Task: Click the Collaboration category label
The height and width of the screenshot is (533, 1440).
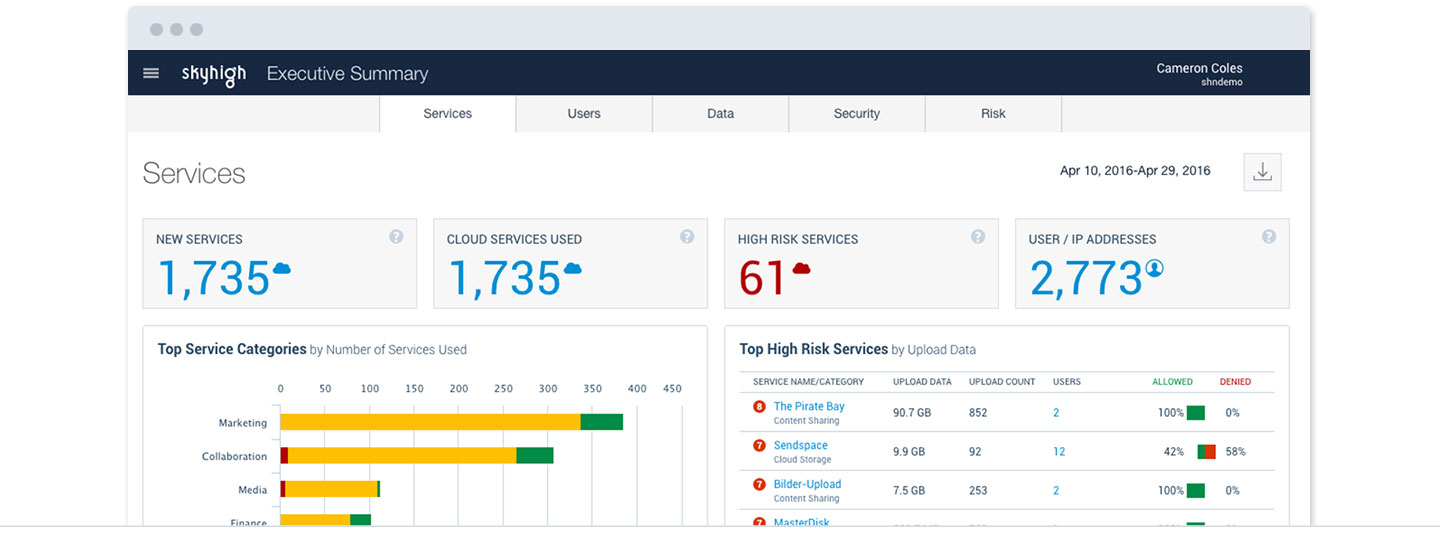Action: coord(234,456)
